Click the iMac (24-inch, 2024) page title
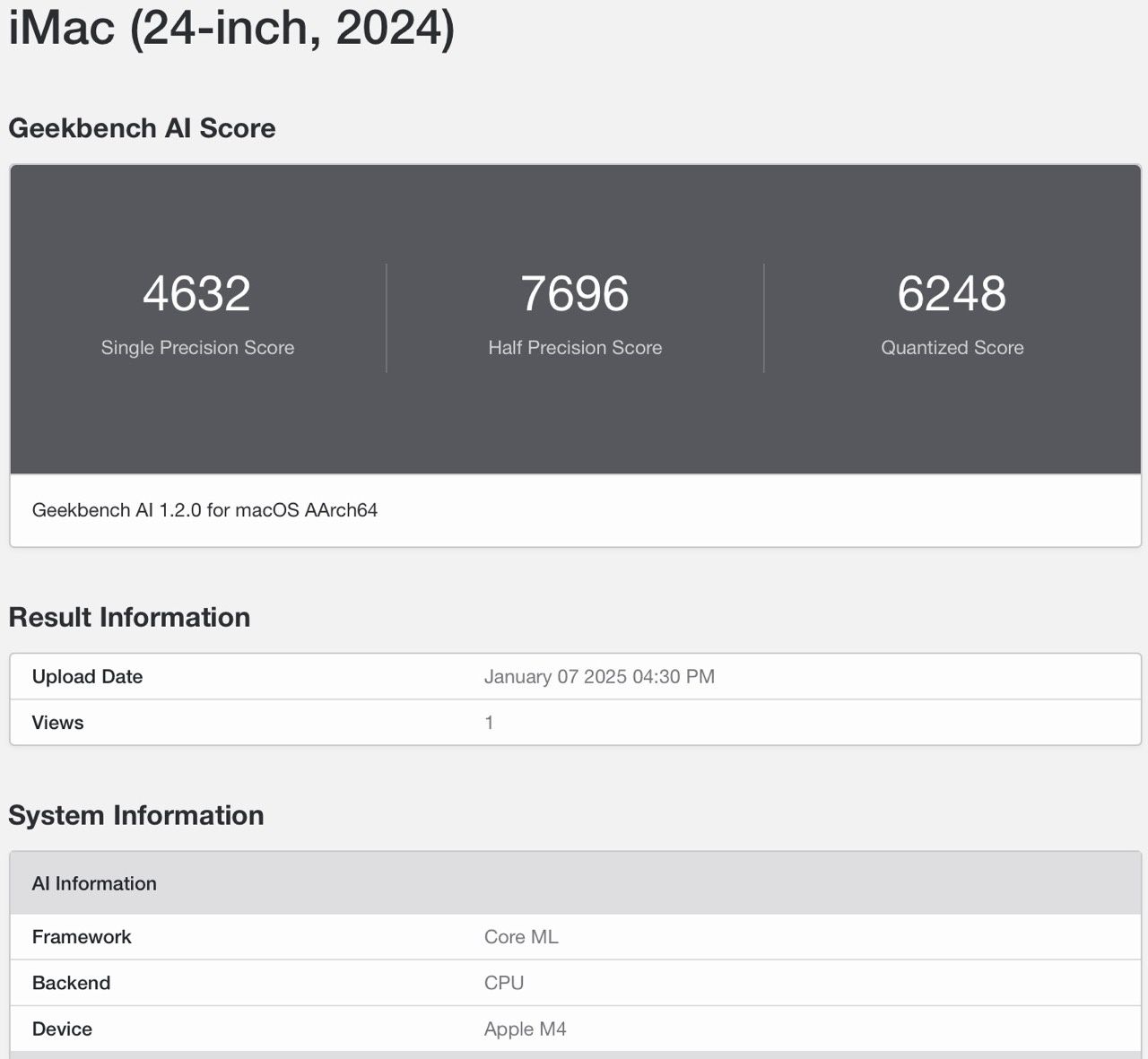Screen dimensions: 1148x1059 (231, 28)
